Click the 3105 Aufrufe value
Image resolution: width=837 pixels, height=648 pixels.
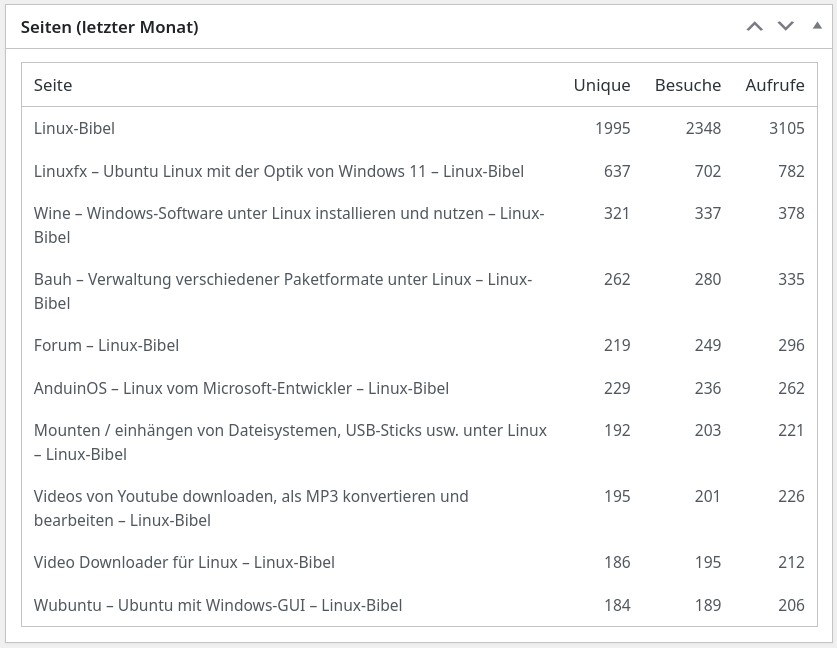click(x=787, y=128)
